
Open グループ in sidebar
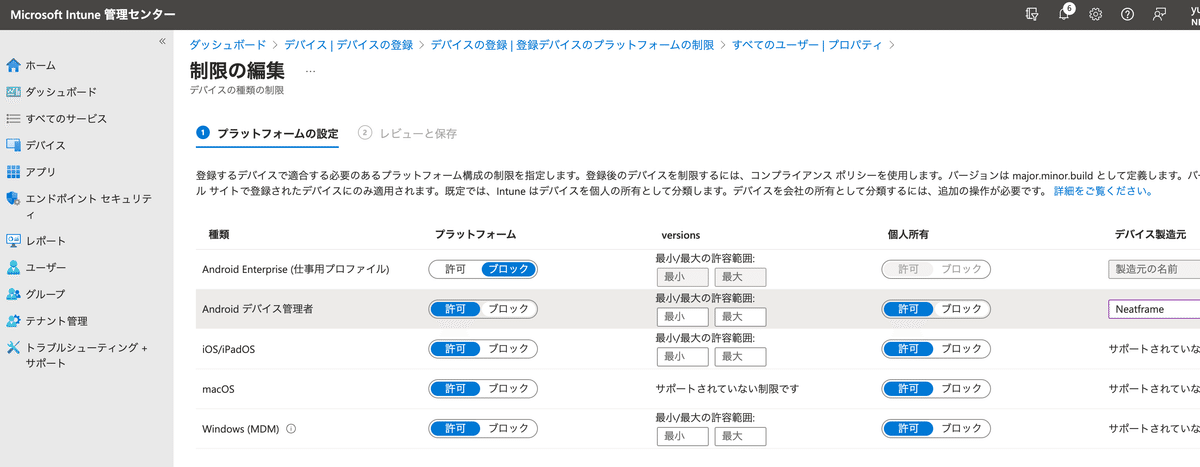46,294
